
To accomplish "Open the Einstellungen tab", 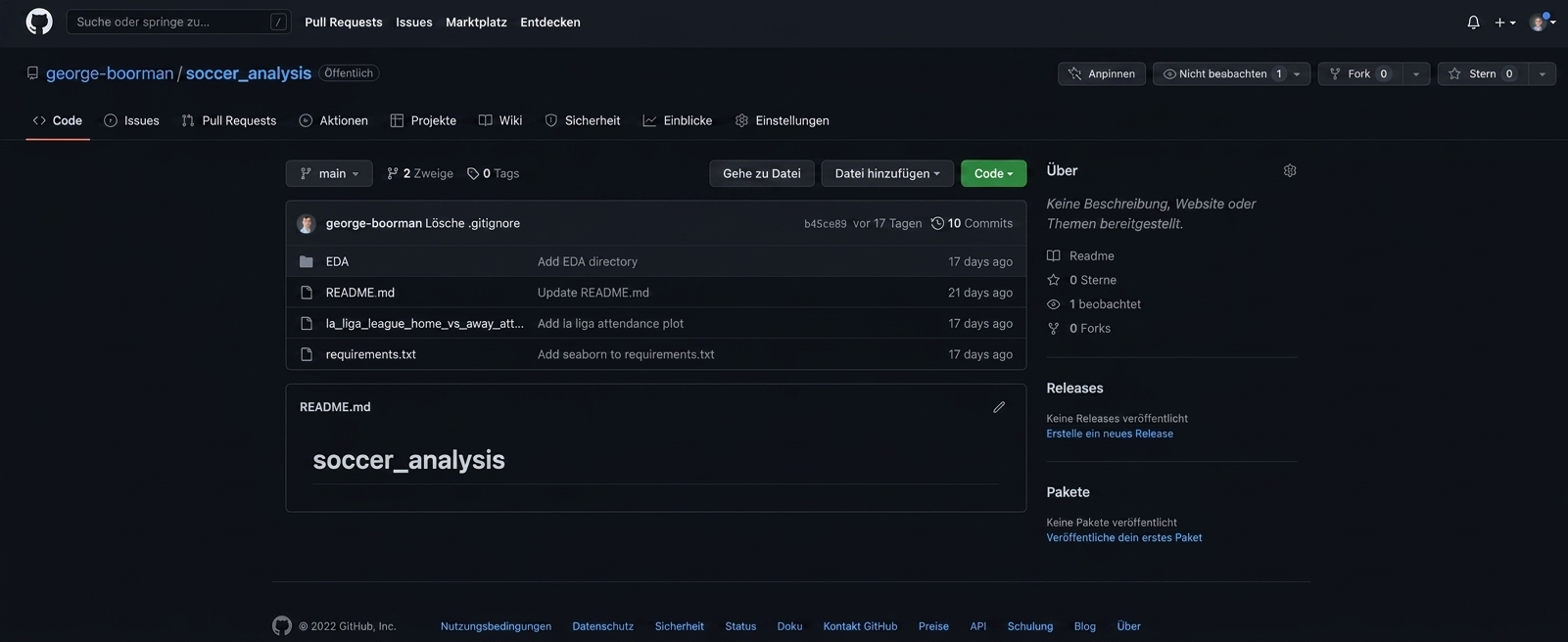I will click(x=783, y=120).
